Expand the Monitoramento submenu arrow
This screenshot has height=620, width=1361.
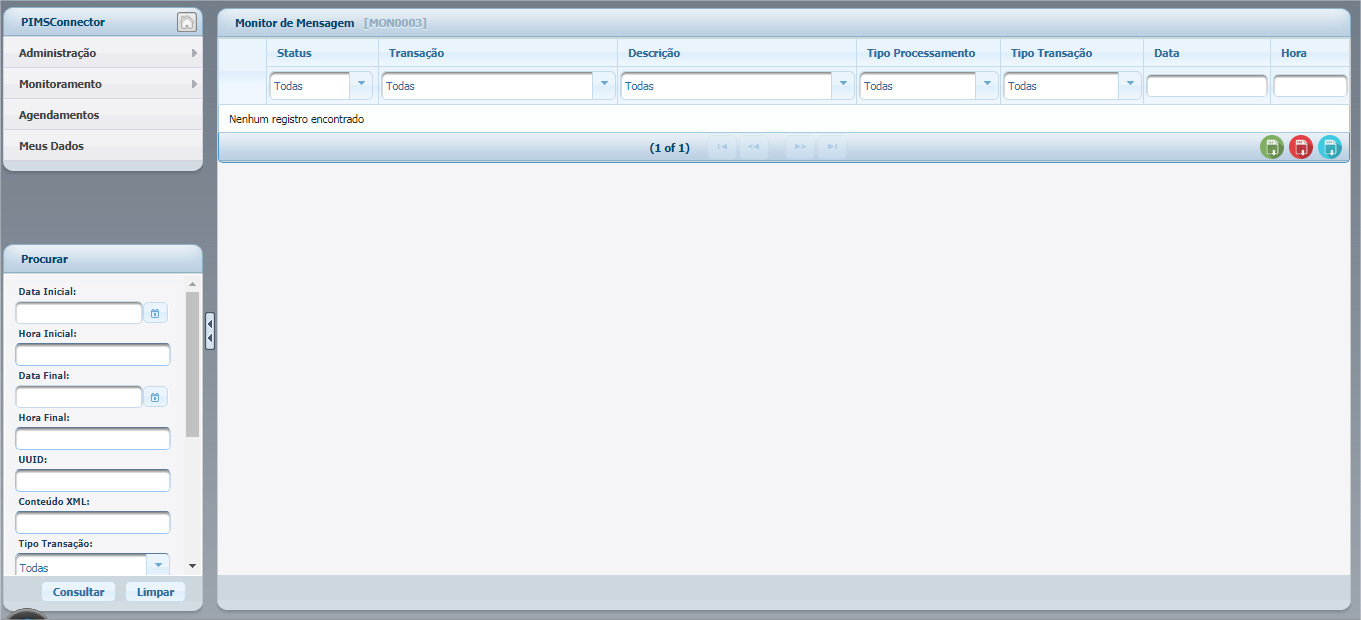coord(194,84)
